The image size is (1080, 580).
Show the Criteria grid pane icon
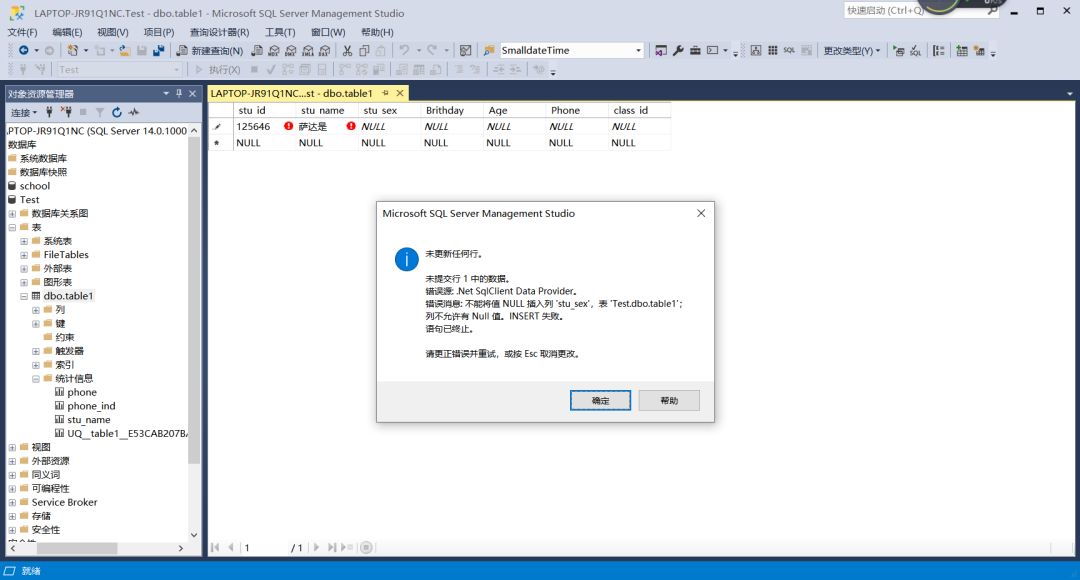773,50
